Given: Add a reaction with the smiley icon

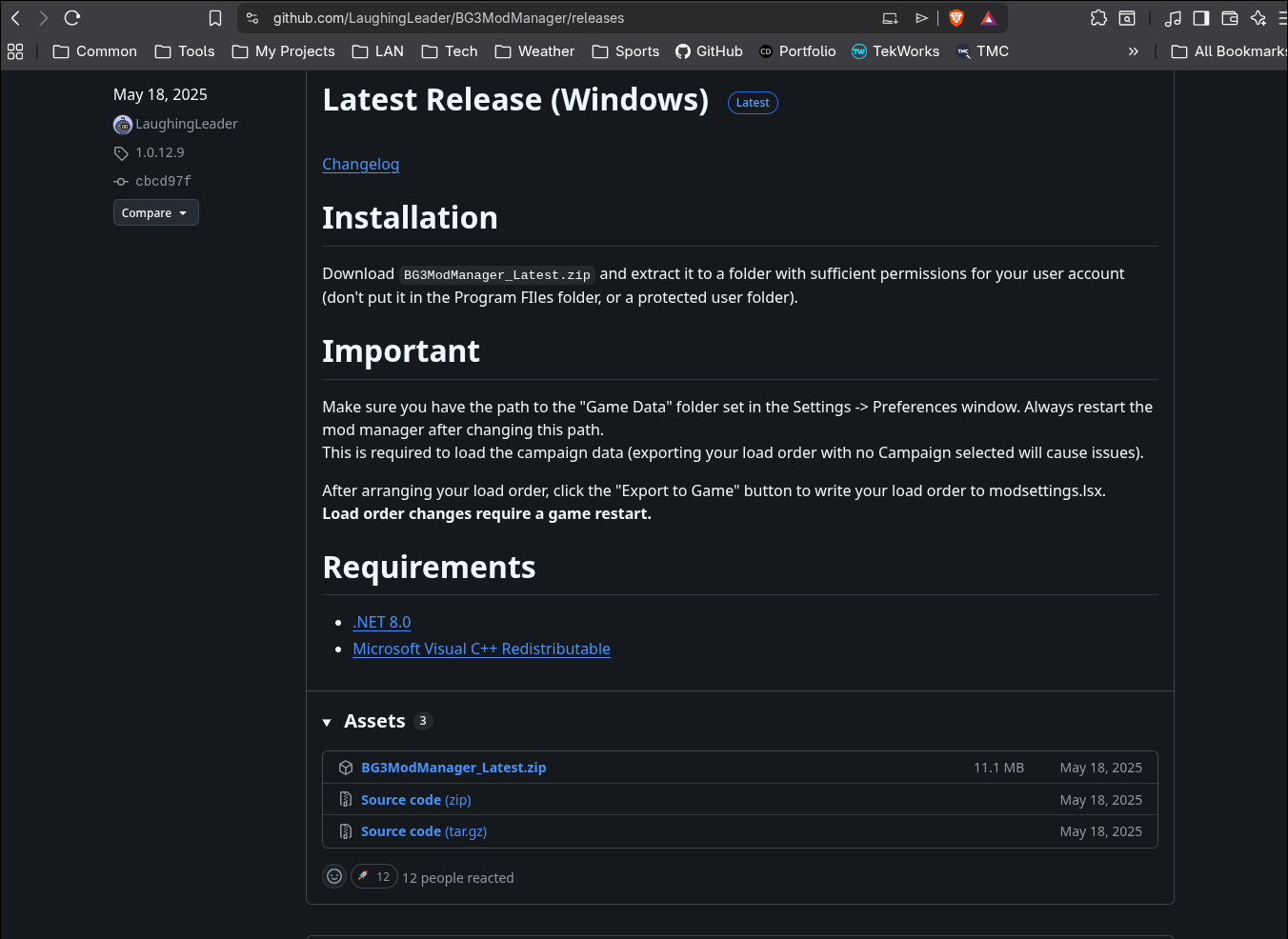Looking at the screenshot, I should coord(334,876).
